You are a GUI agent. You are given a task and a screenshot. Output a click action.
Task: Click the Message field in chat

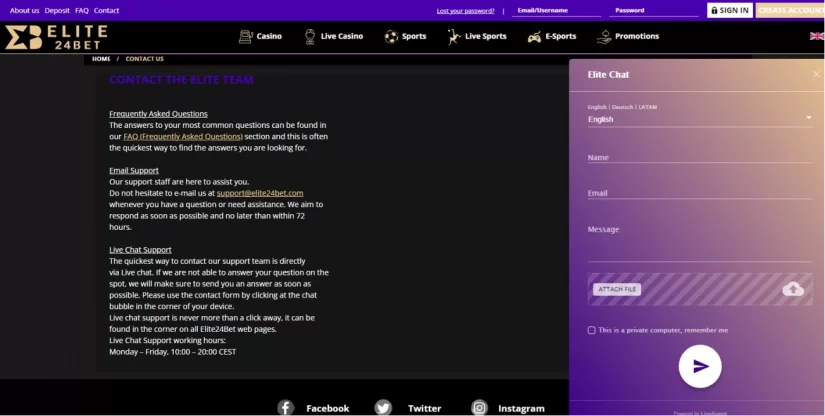(x=700, y=242)
